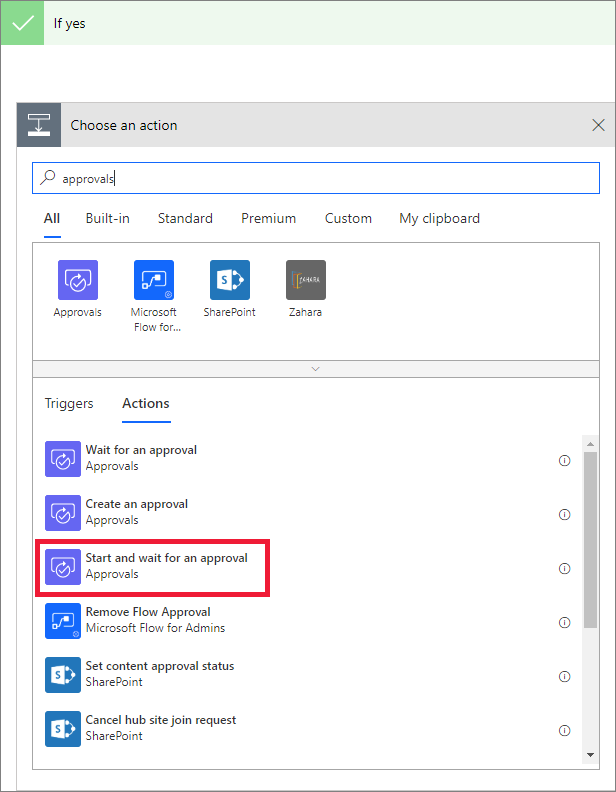616x792 pixels.
Task: Show info for Set content approval status
Action: click(564, 676)
